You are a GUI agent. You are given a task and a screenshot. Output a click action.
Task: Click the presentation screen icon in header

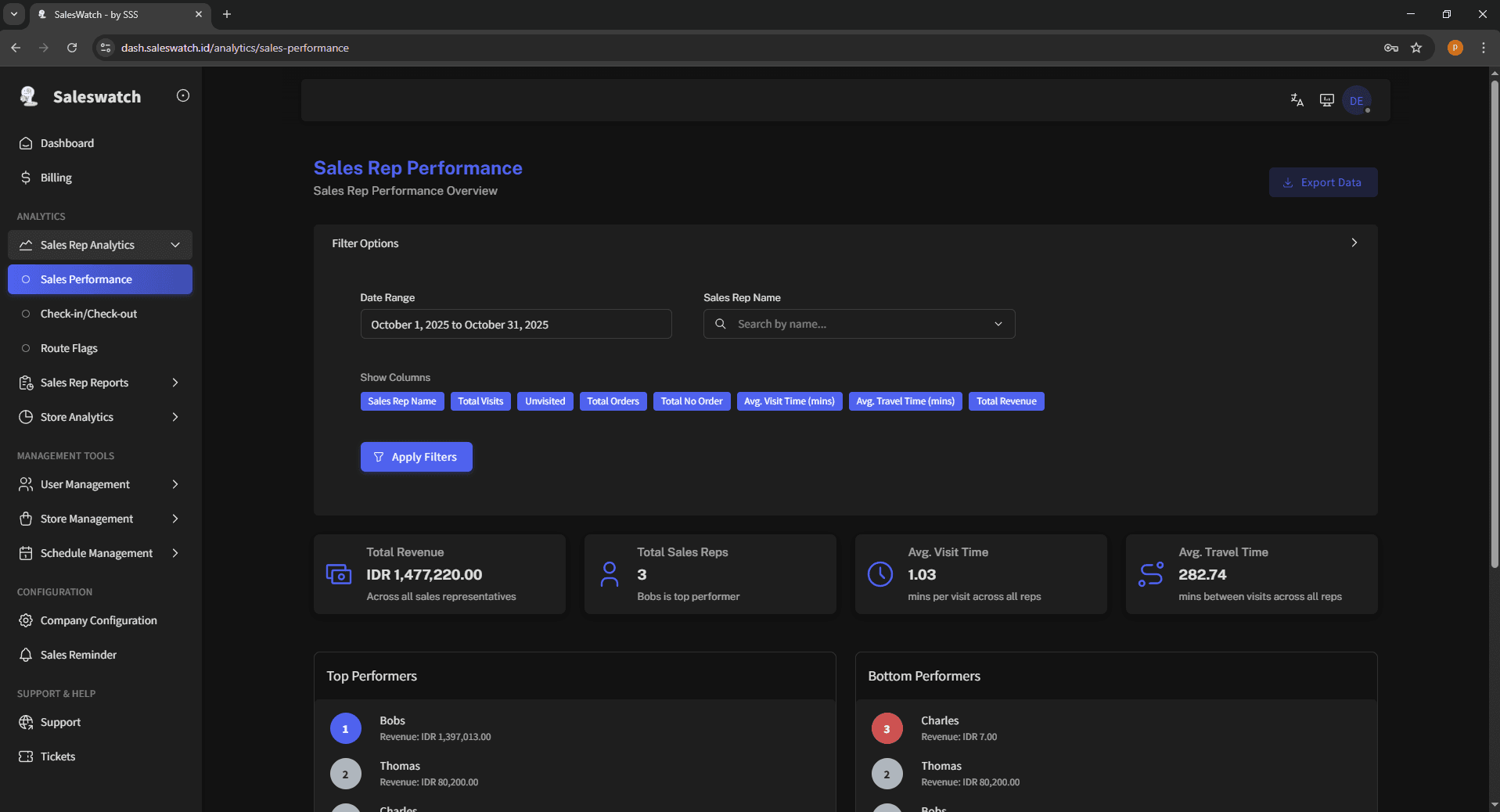tap(1326, 100)
